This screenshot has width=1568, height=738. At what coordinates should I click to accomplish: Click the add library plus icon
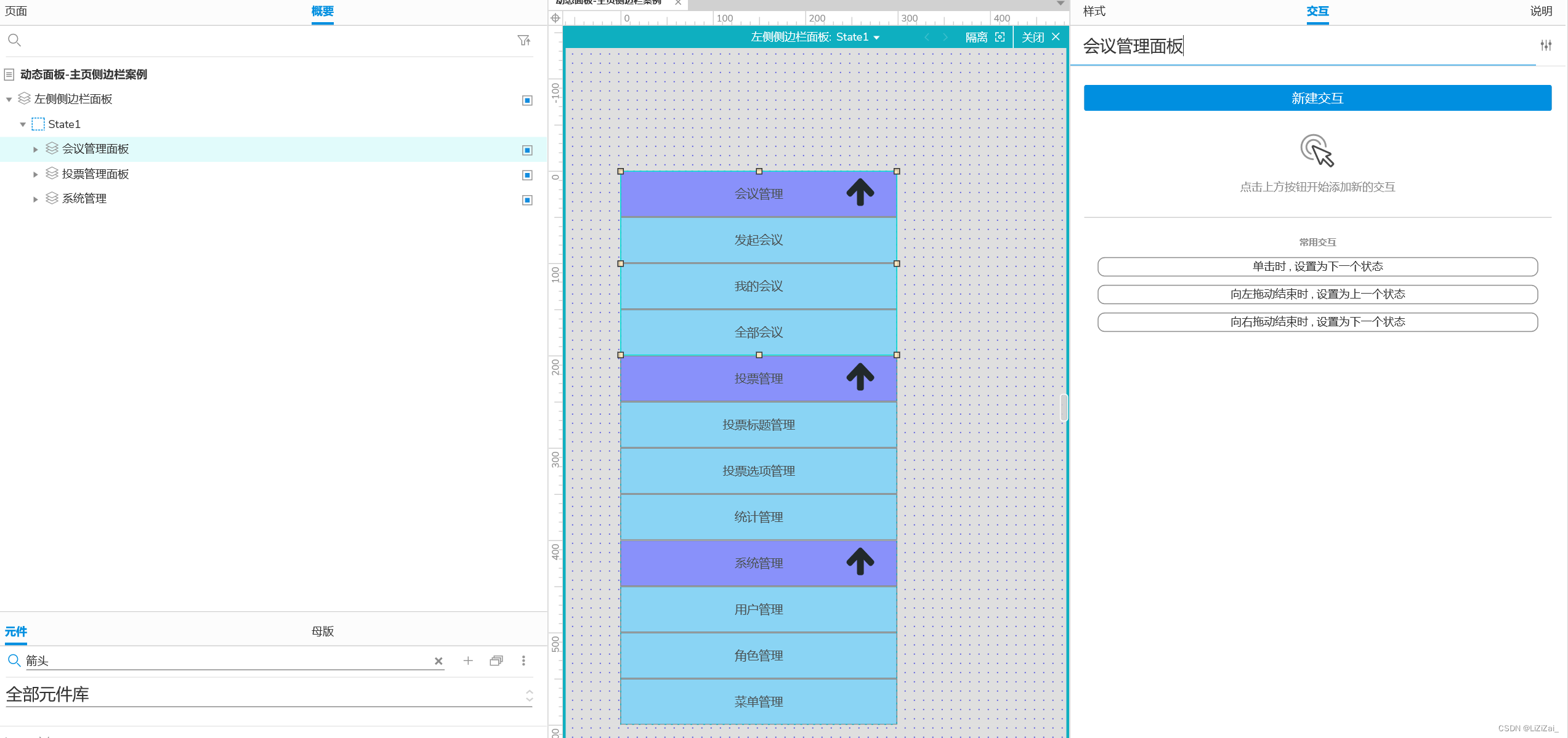point(468,660)
